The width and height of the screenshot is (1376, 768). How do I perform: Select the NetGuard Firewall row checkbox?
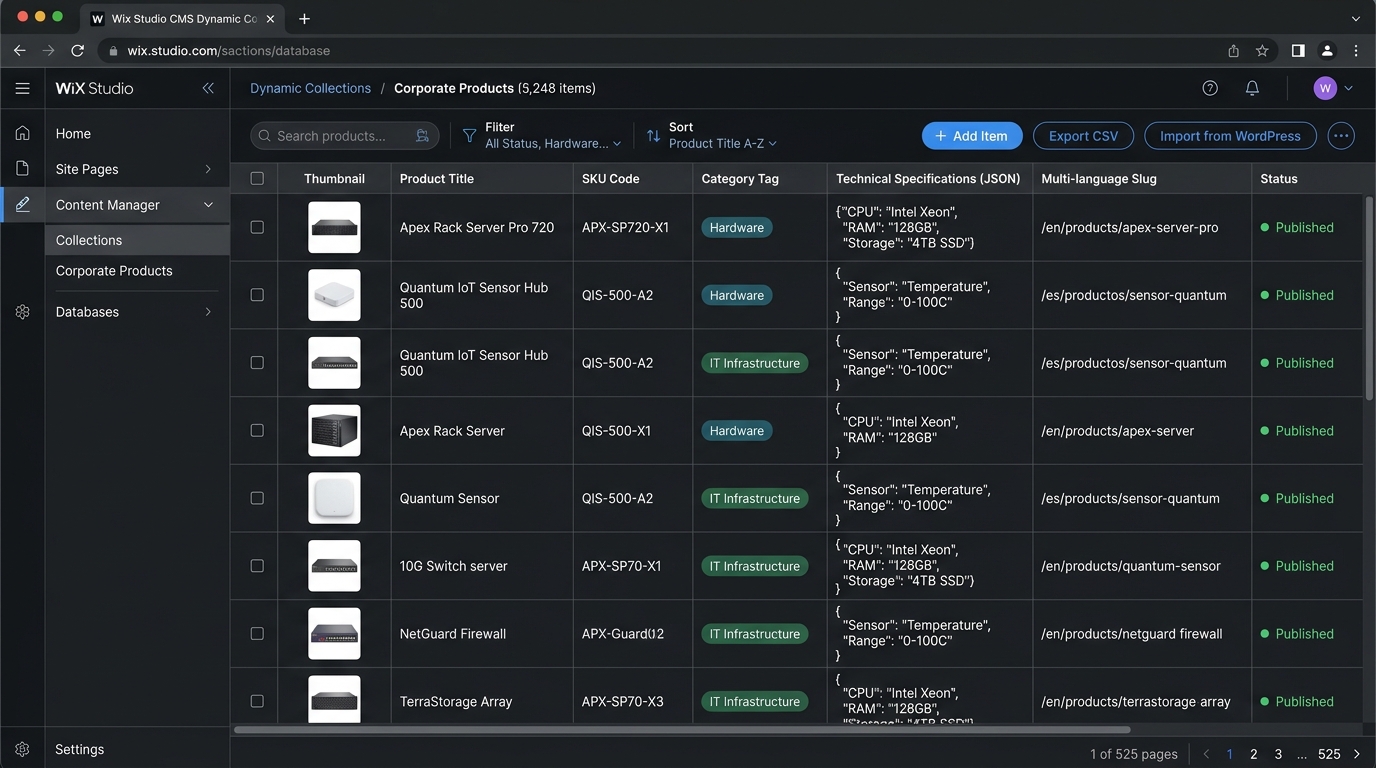pyautogui.click(x=257, y=634)
